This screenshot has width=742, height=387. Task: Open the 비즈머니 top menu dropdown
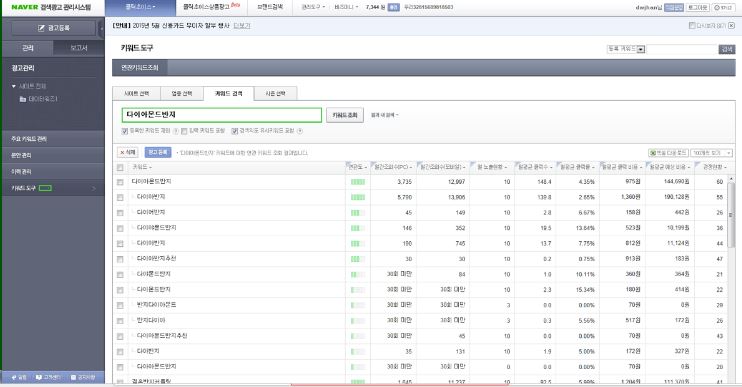346,8
